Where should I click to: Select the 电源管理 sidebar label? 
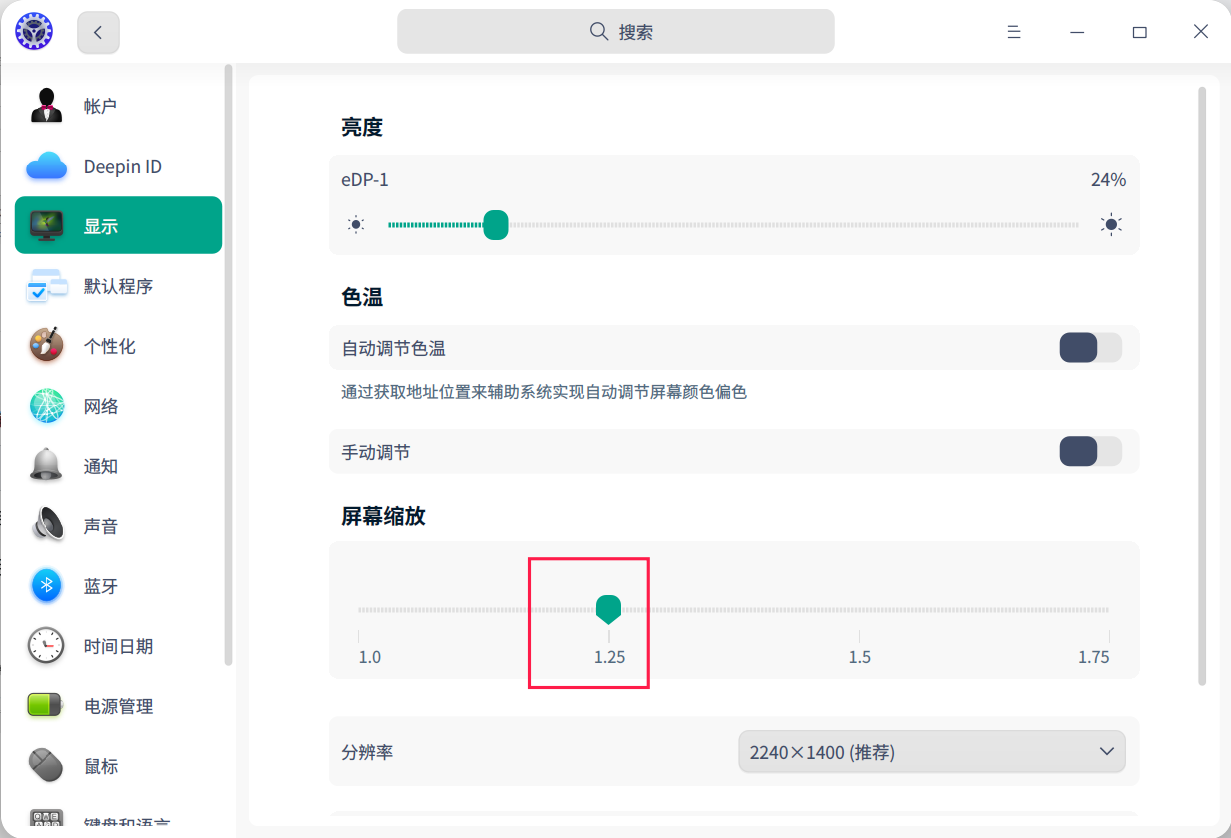click(x=118, y=706)
